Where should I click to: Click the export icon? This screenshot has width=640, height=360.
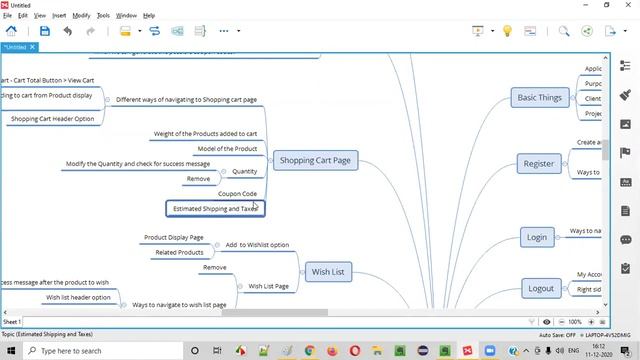click(610, 31)
